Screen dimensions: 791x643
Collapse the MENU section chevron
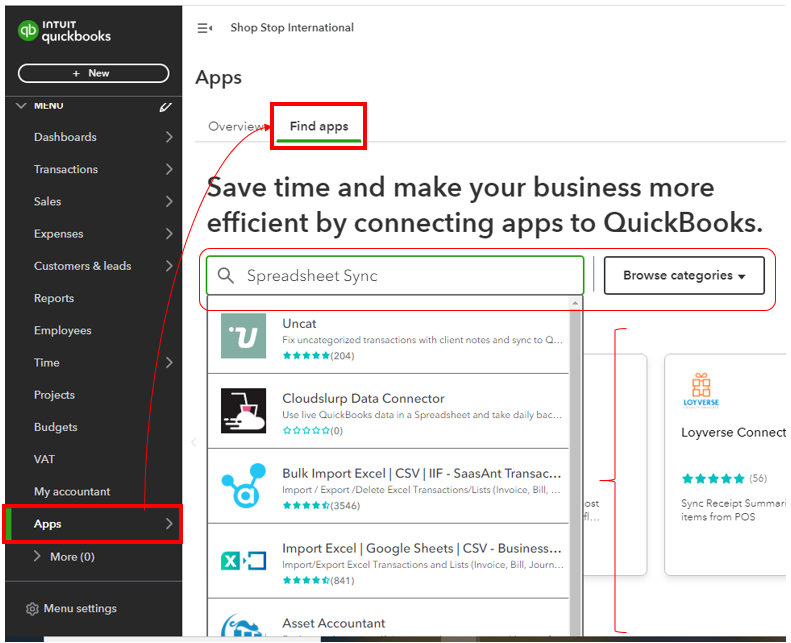(21, 106)
